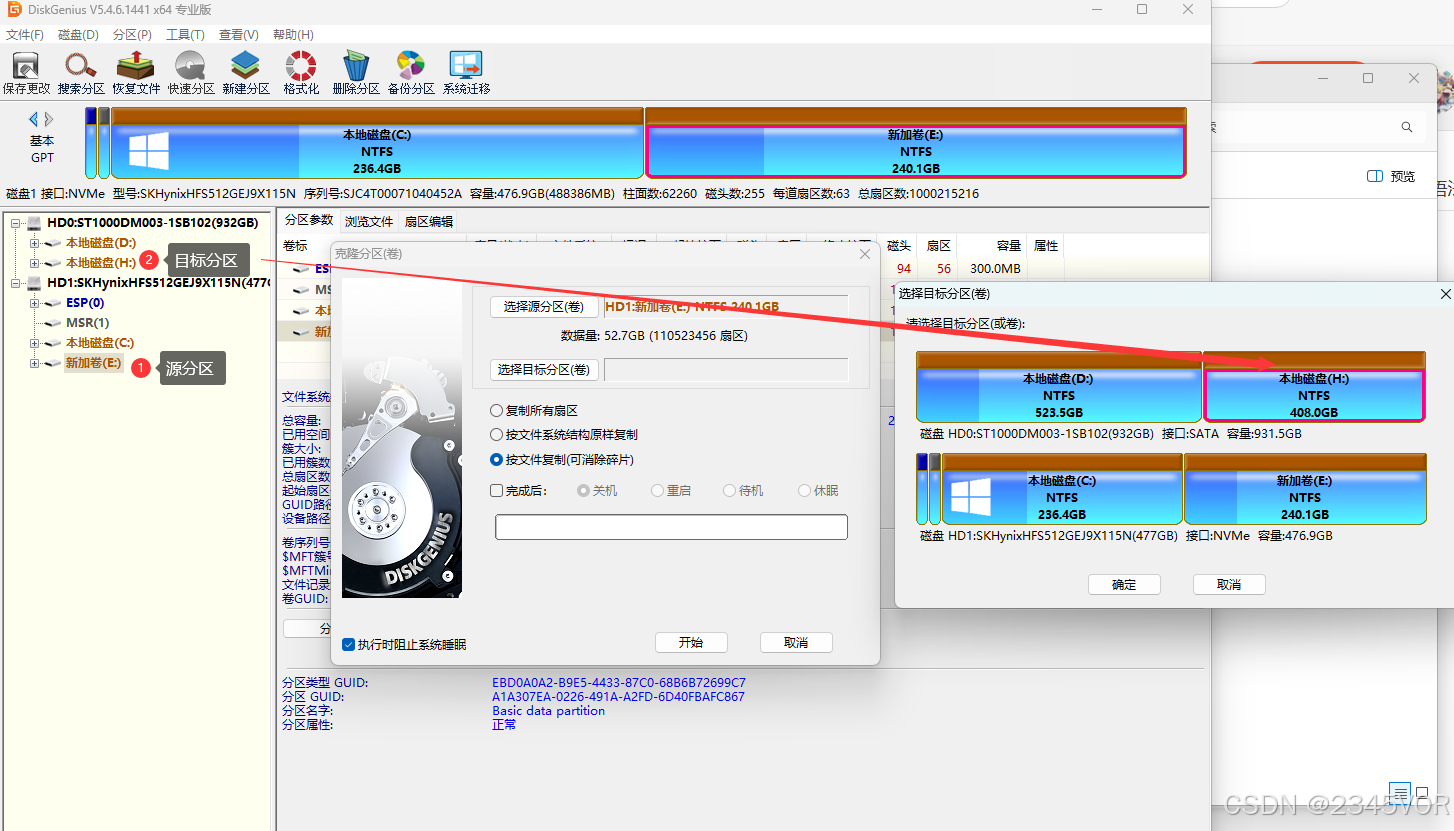This screenshot has width=1454, height=831.
Task: Switch to the 分区参数 tab
Action: click(308, 220)
